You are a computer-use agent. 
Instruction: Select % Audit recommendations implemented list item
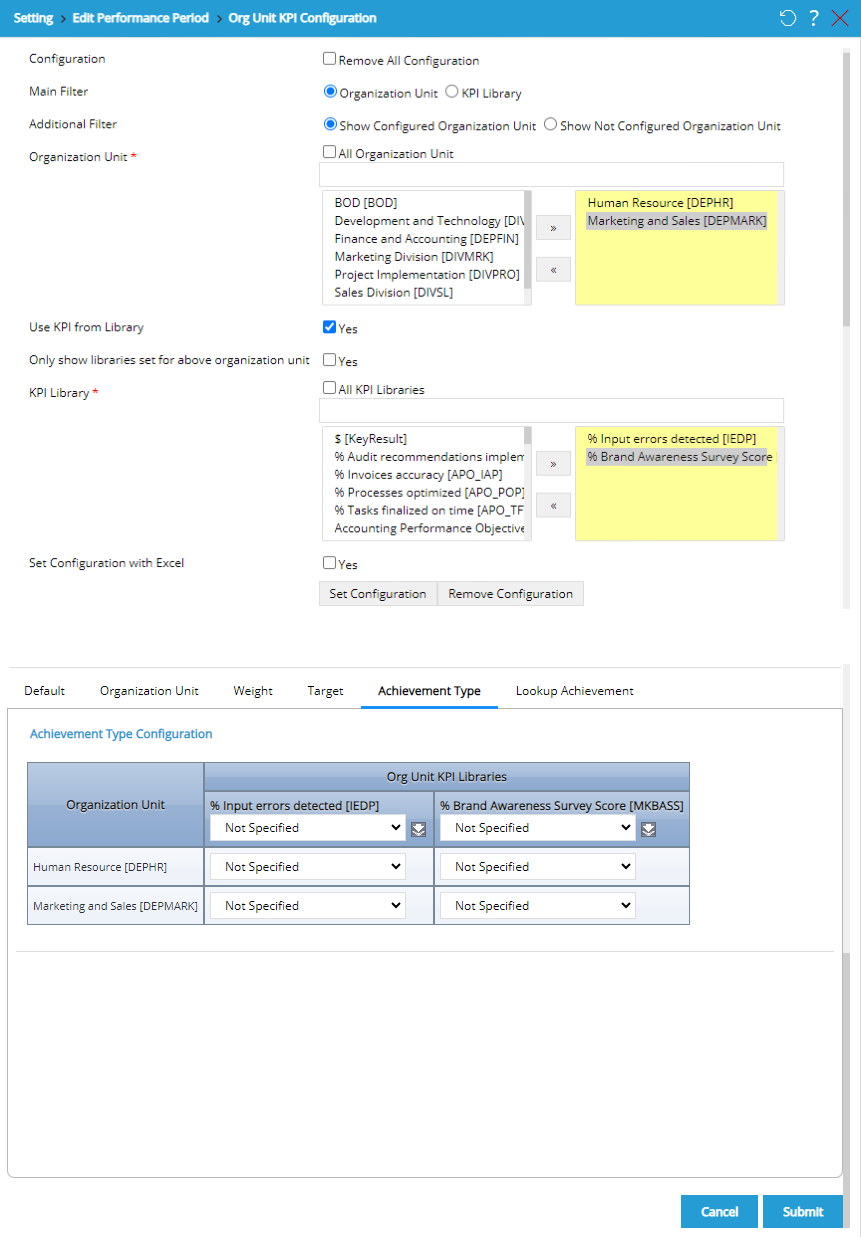pyautogui.click(x=428, y=457)
